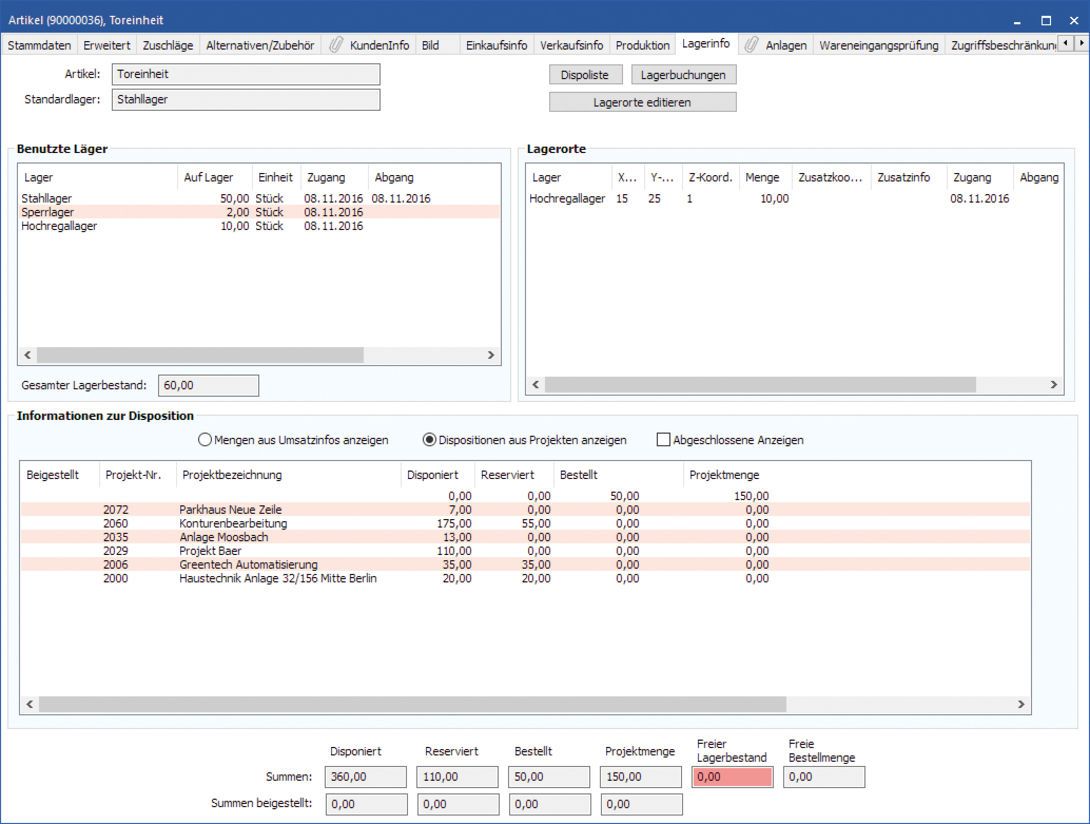Click the Lagerorte horizontal scrollbar thumb
Screen dimensions: 1090x824
[x=760, y=384]
